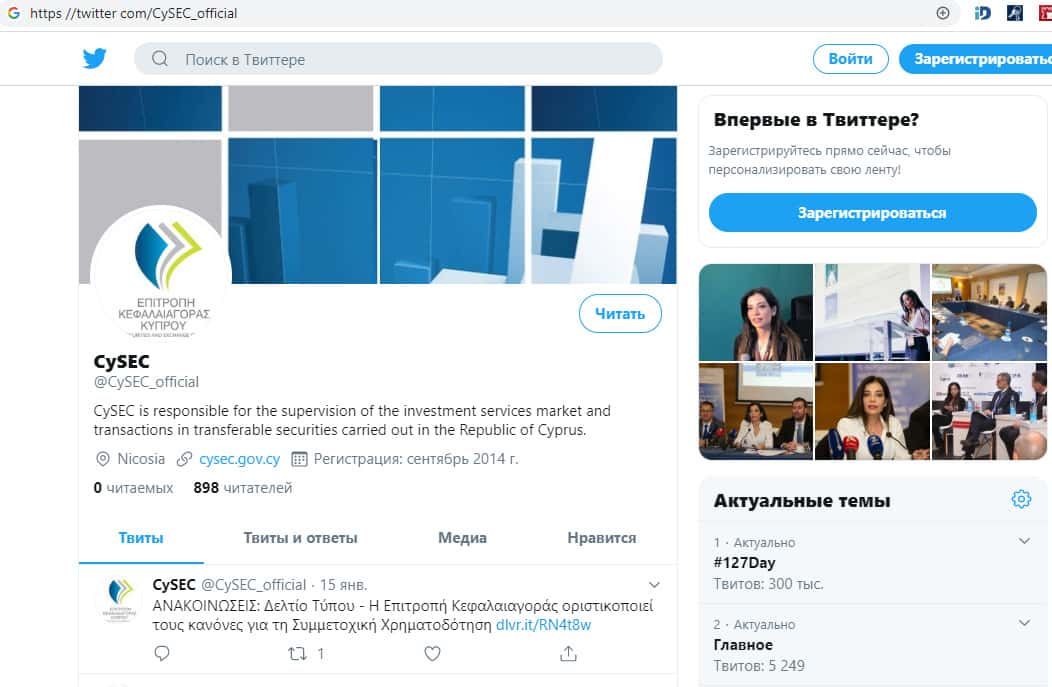Follow CySEC with the Читать button

(x=620, y=313)
